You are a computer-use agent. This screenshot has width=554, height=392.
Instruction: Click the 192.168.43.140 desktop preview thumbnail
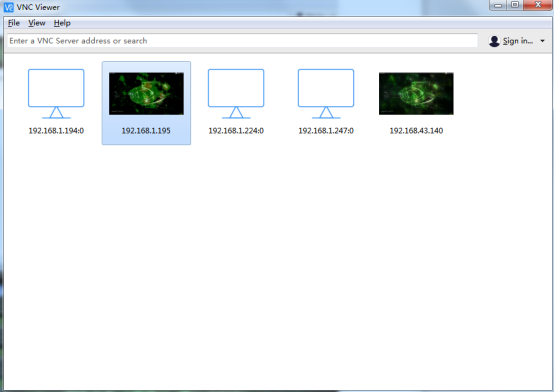(x=416, y=93)
